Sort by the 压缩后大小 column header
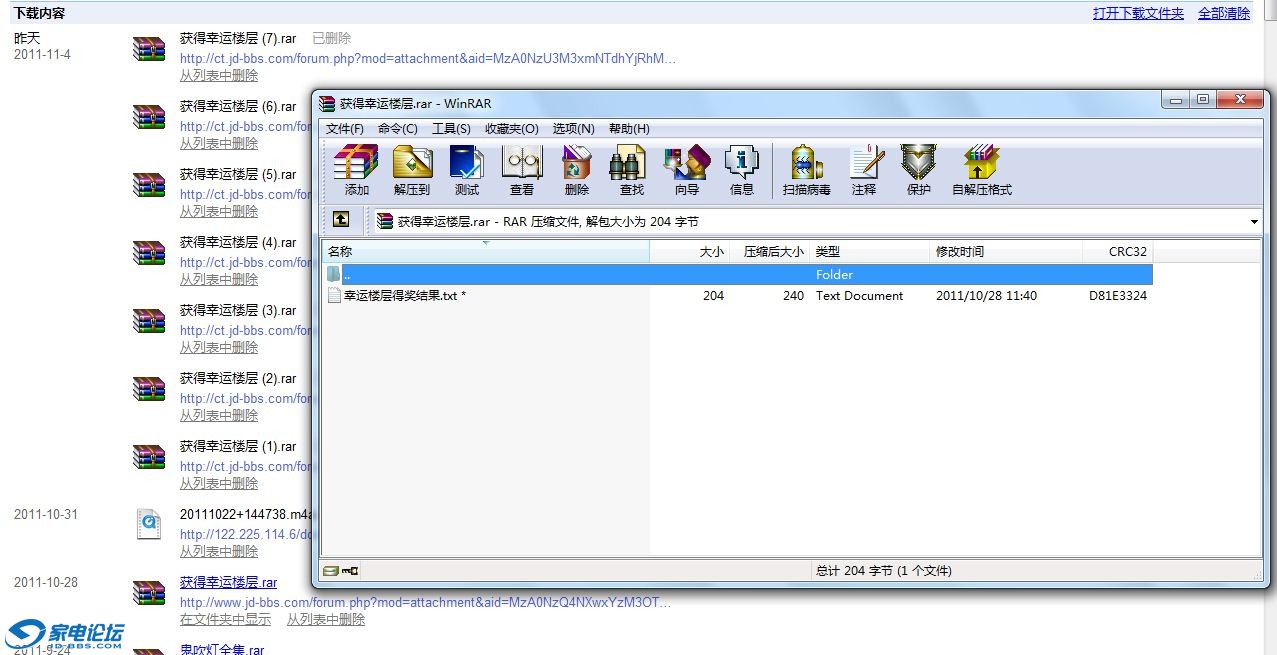Image resolution: width=1277 pixels, height=655 pixels. [x=771, y=252]
